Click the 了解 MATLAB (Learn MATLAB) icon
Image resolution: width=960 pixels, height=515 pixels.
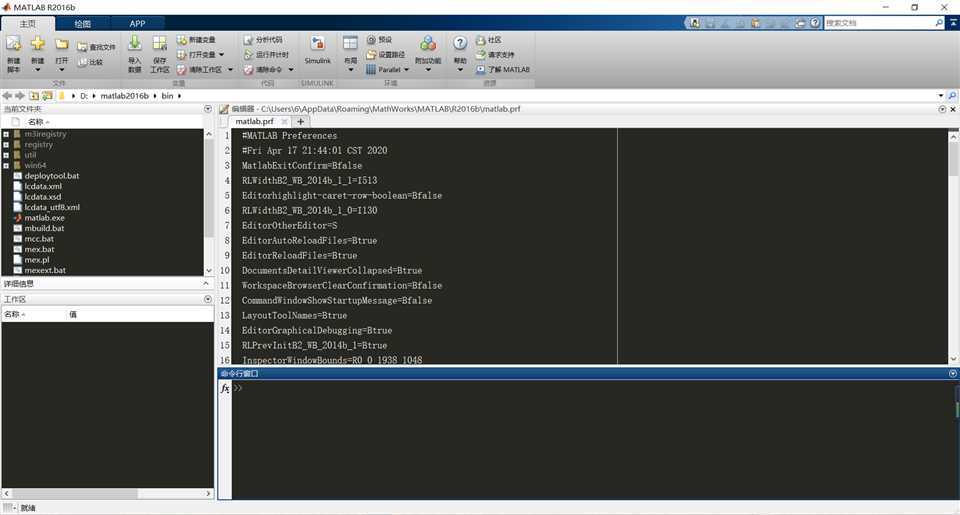click(481, 69)
